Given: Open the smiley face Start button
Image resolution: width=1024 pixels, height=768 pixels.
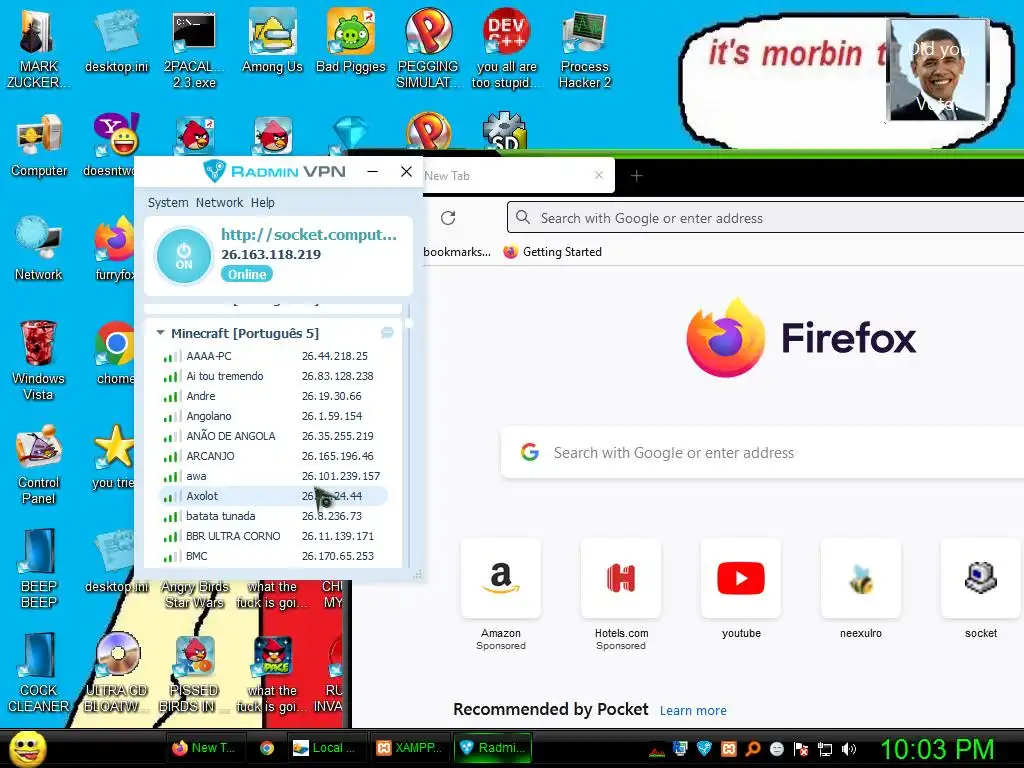Looking at the screenshot, I should coord(28,748).
